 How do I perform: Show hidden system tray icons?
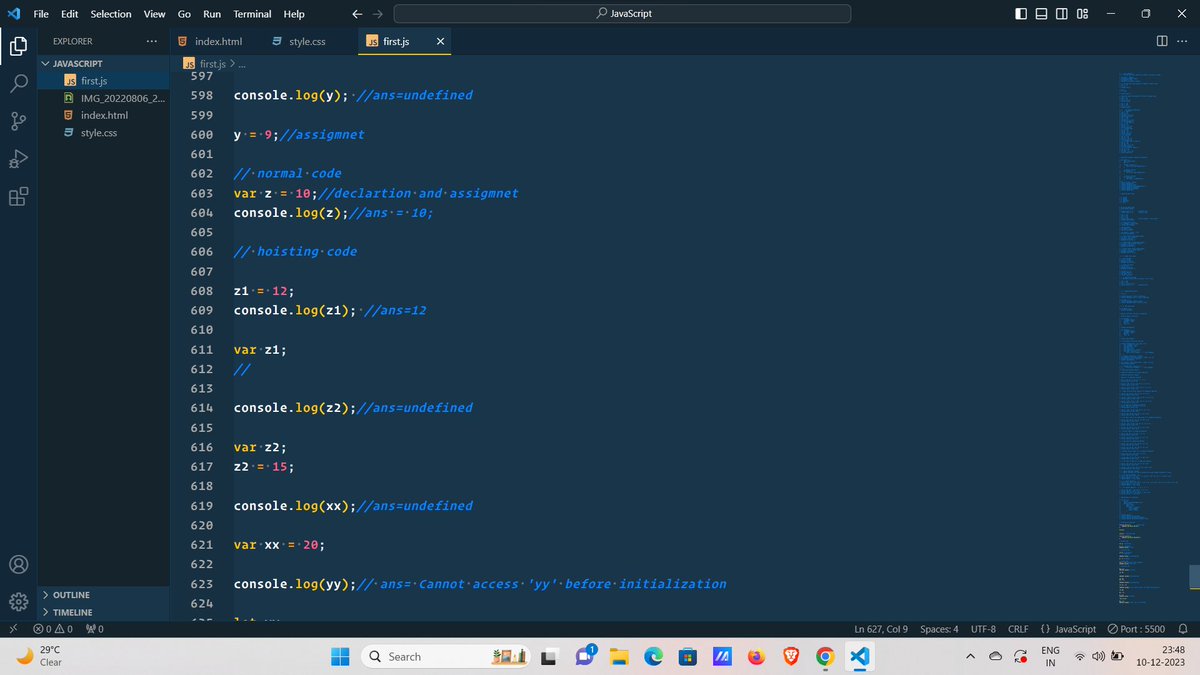(x=970, y=656)
